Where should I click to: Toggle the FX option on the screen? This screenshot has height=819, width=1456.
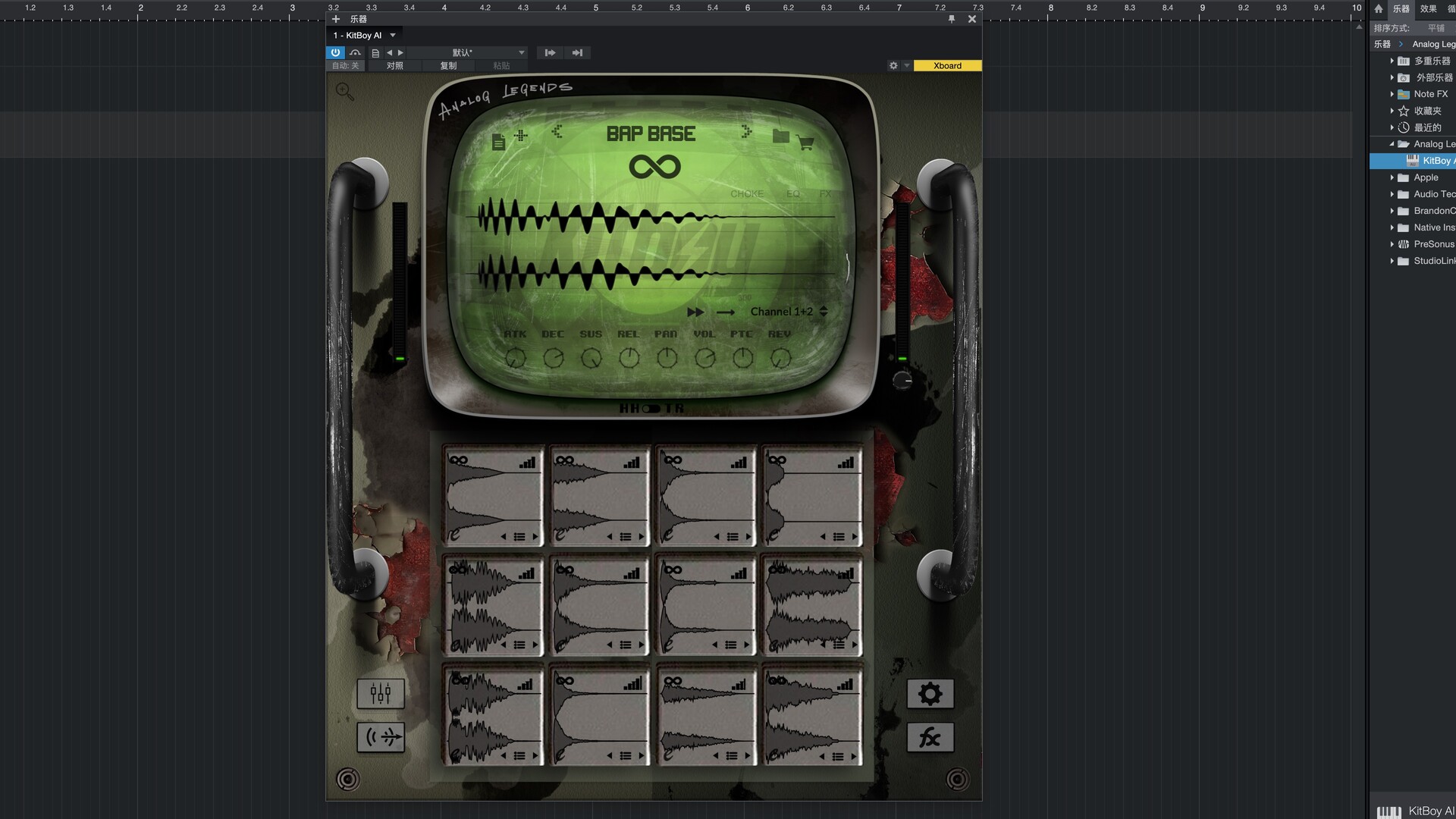coord(825,194)
